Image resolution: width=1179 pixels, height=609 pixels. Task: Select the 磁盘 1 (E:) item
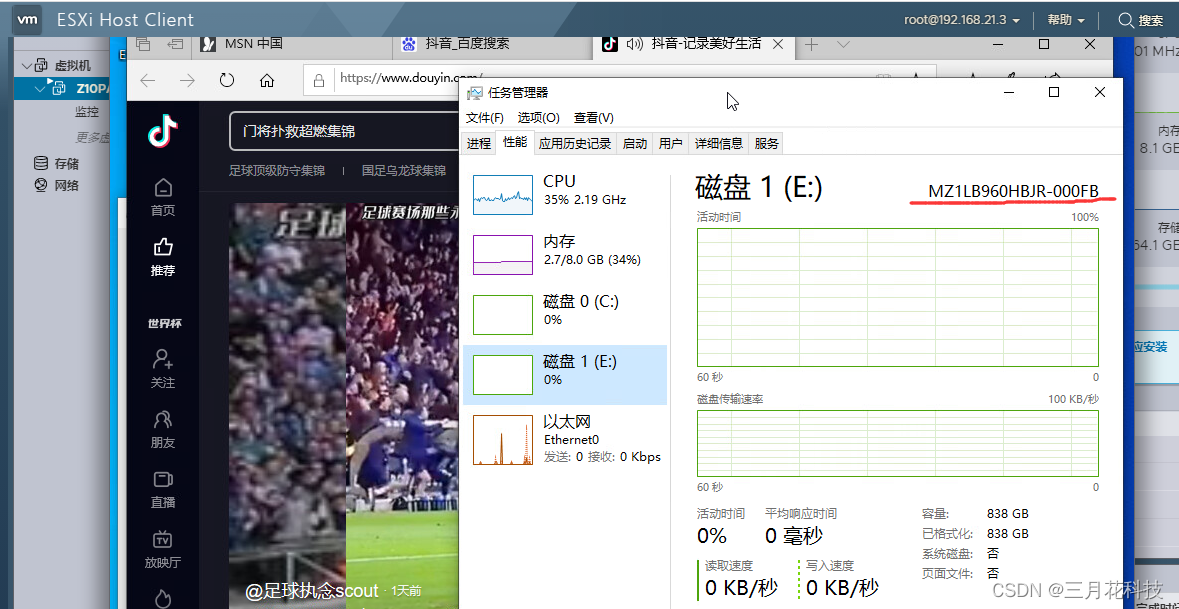click(x=565, y=374)
